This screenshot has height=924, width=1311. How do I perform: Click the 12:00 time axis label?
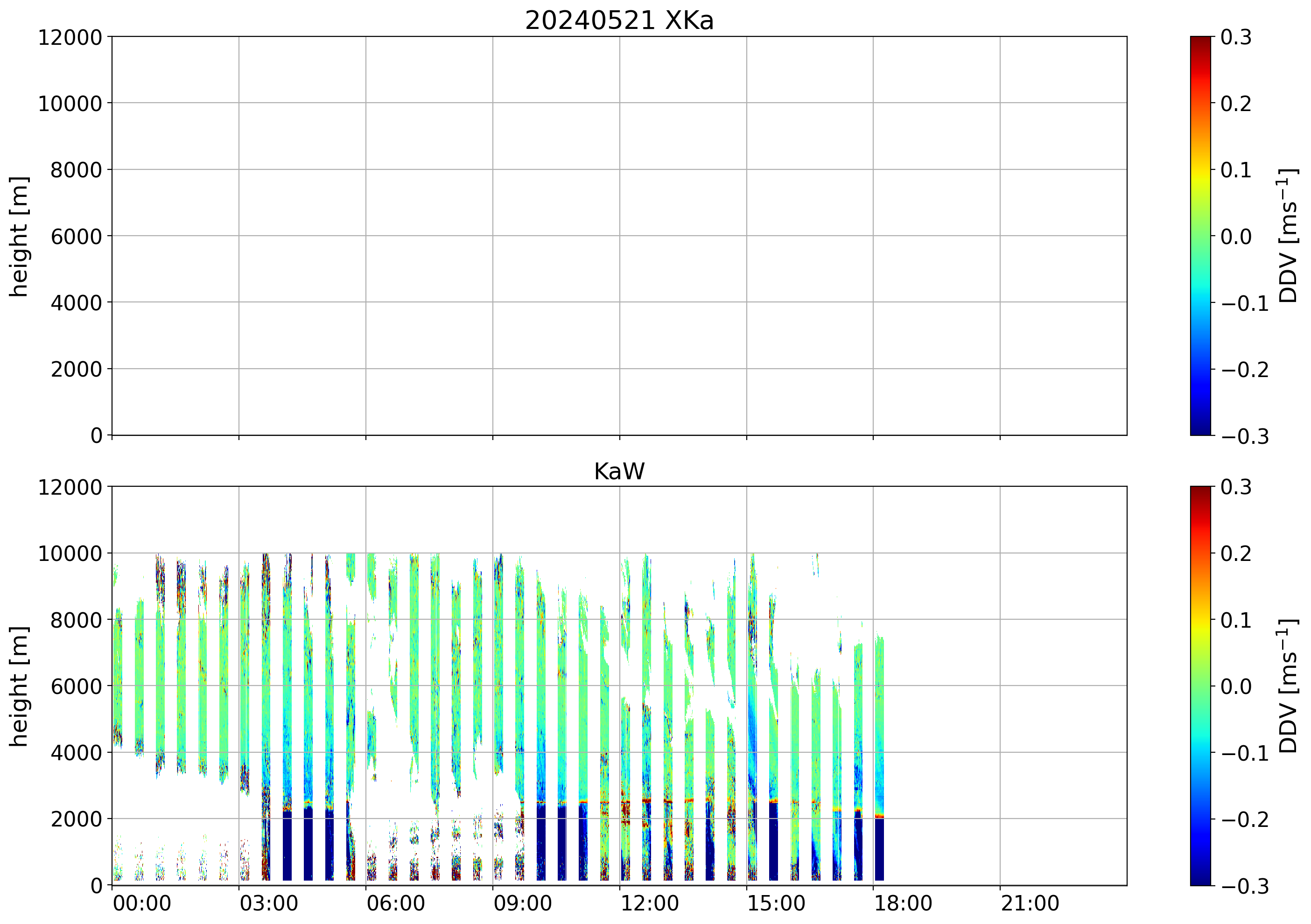(649, 904)
